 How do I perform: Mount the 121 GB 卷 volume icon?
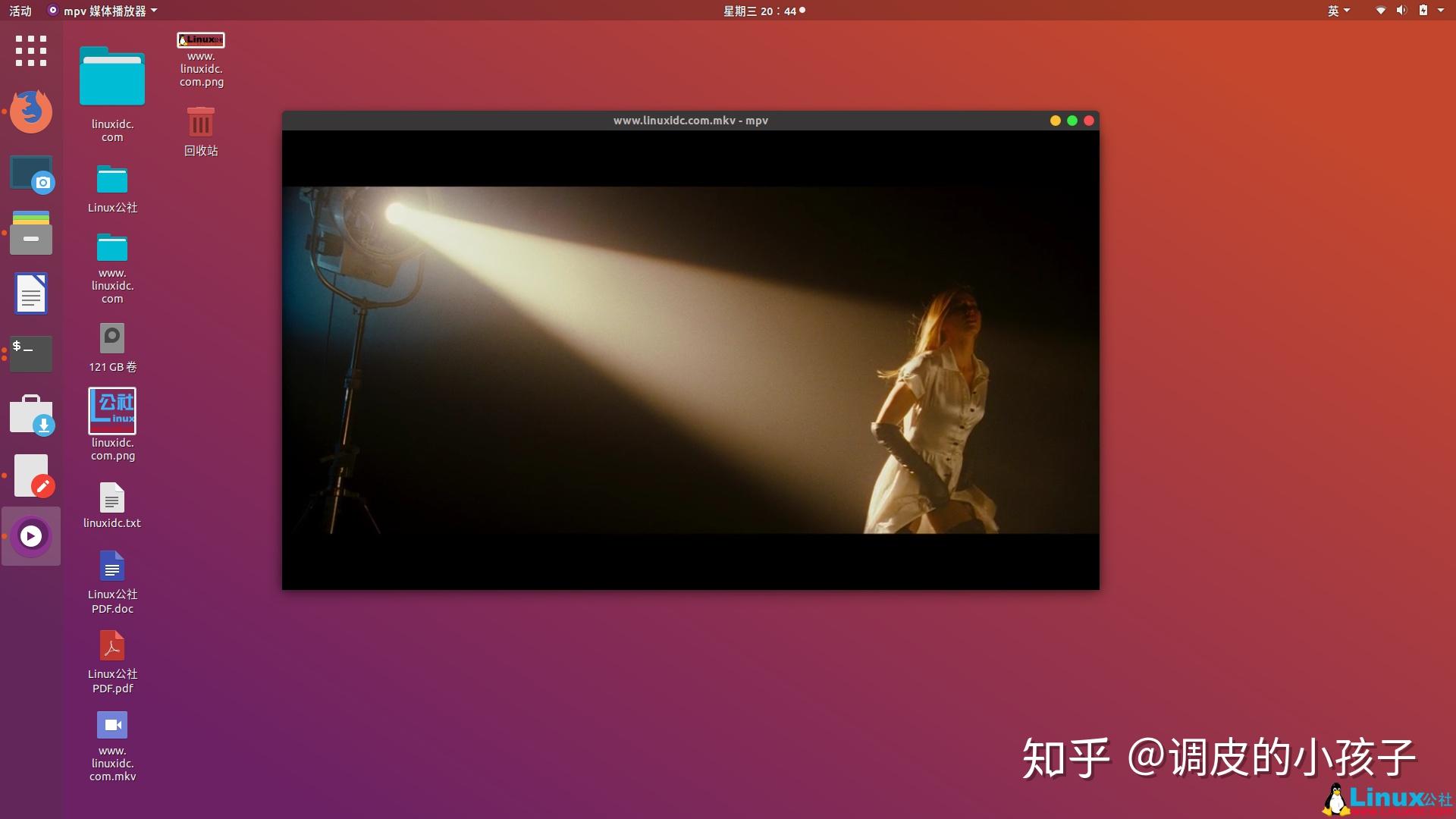[111, 337]
